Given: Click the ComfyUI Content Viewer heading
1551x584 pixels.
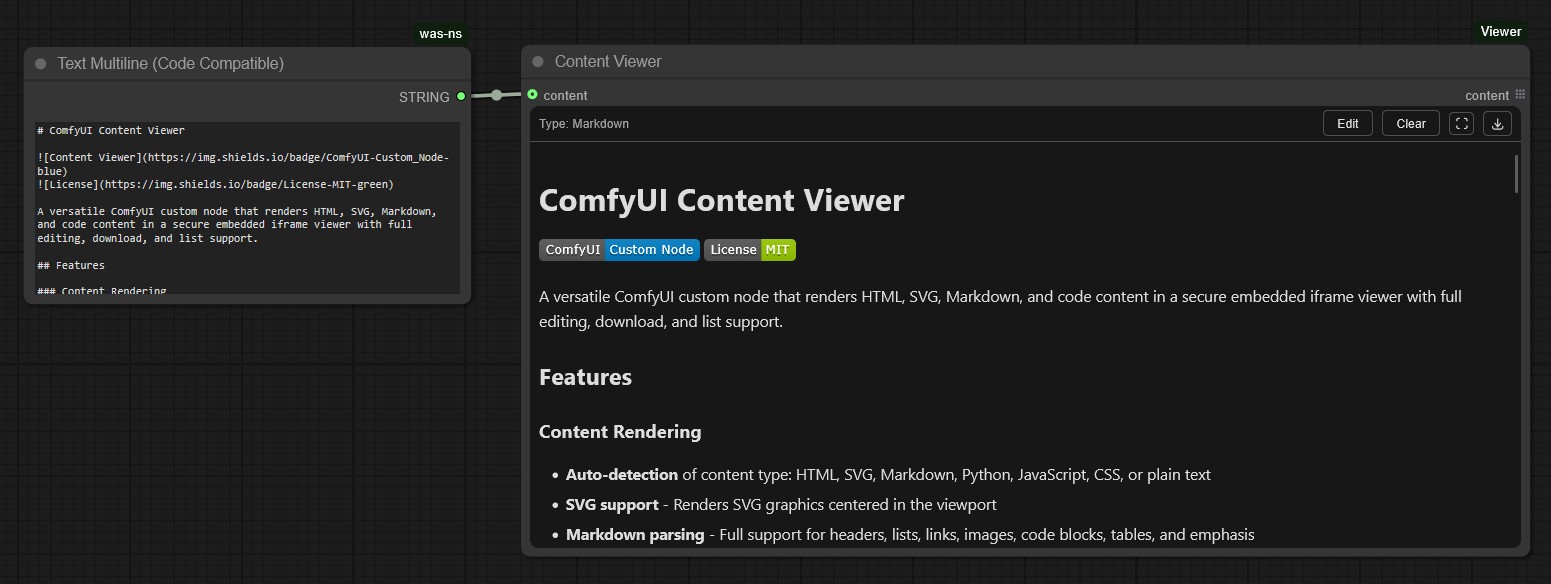Looking at the screenshot, I should click(x=721, y=200).
